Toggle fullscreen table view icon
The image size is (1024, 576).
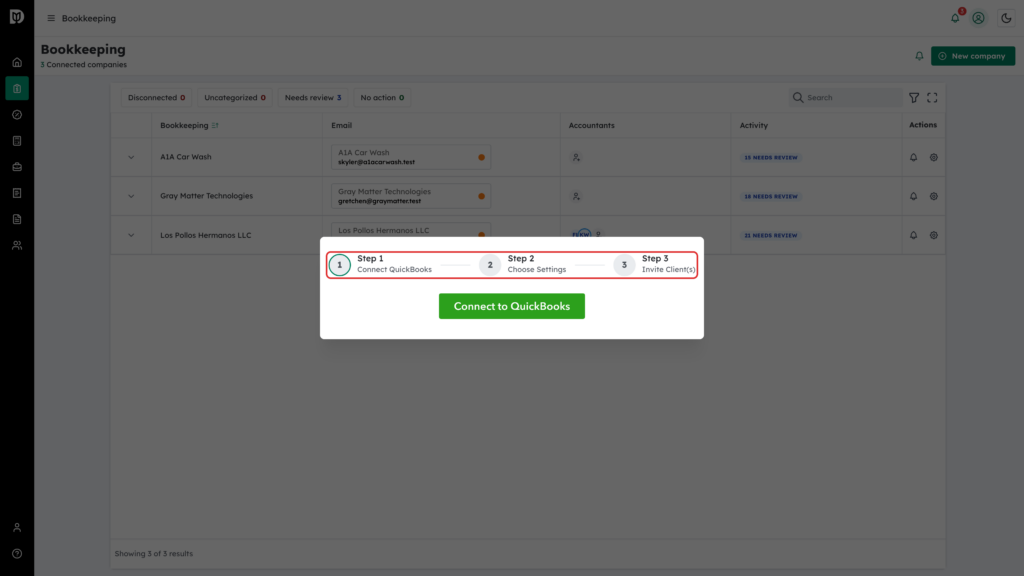(x=932, y=98)
